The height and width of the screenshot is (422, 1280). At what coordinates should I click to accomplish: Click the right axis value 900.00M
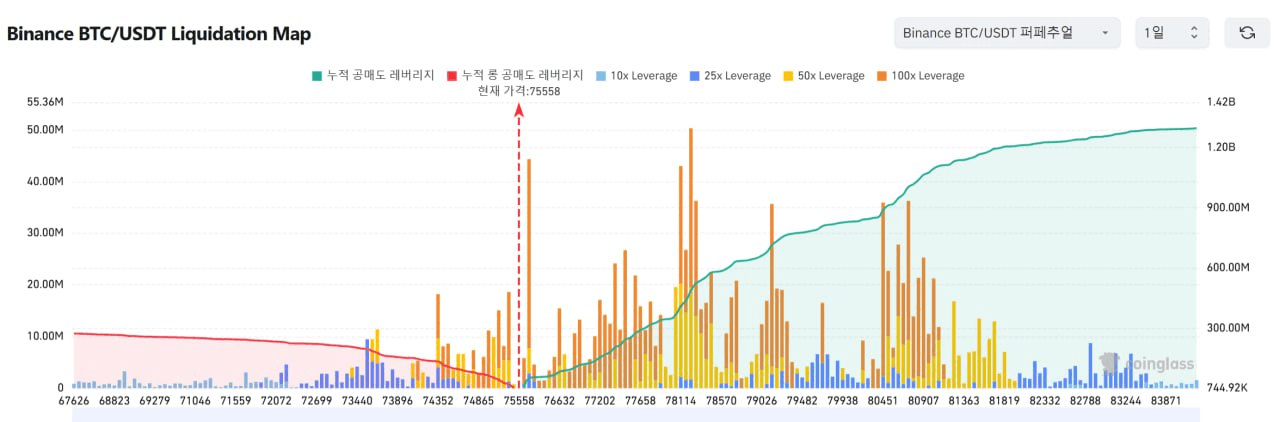1228,208
